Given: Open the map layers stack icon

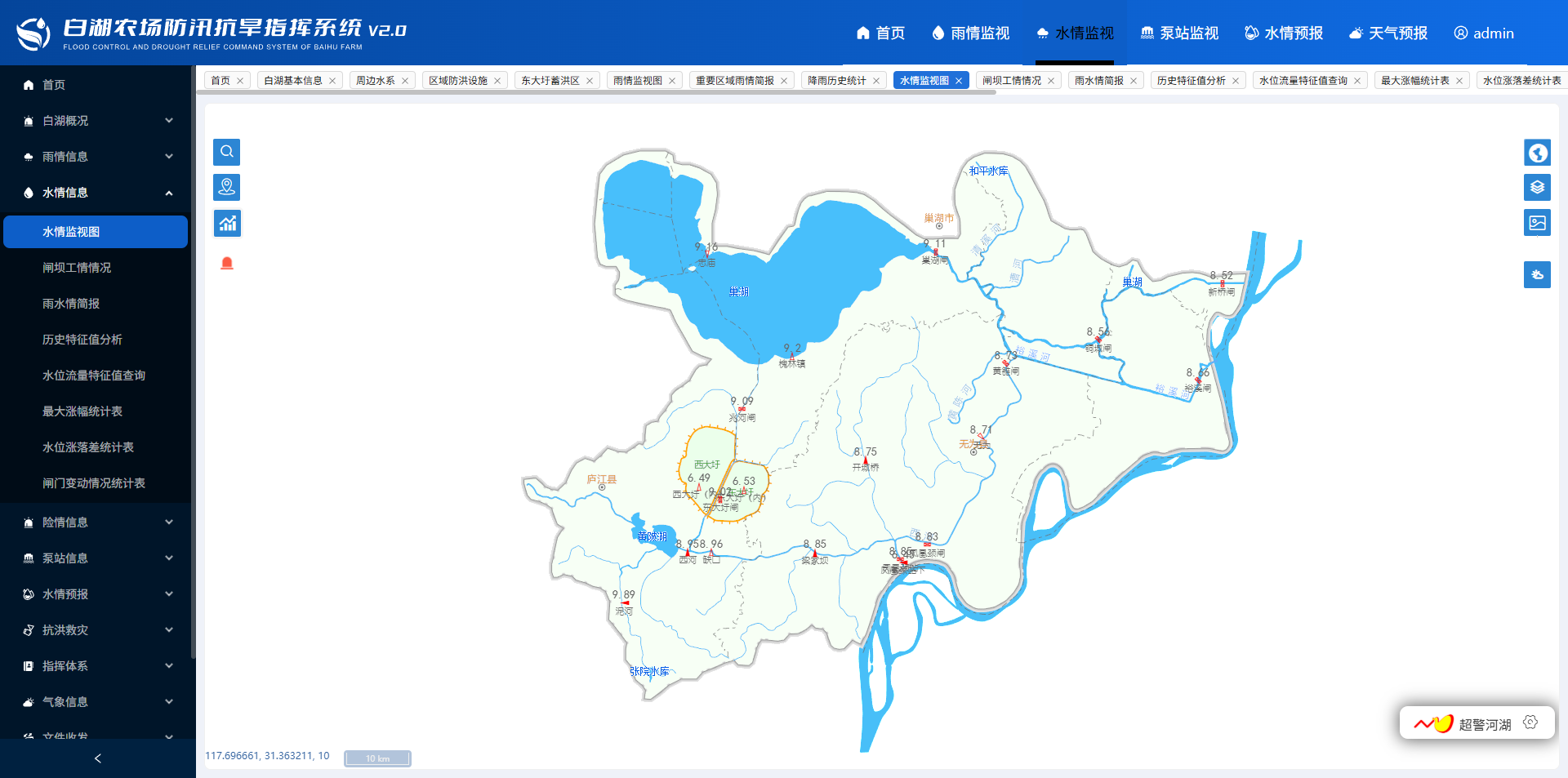Looking at the screenshot, I should [1537, 188].
